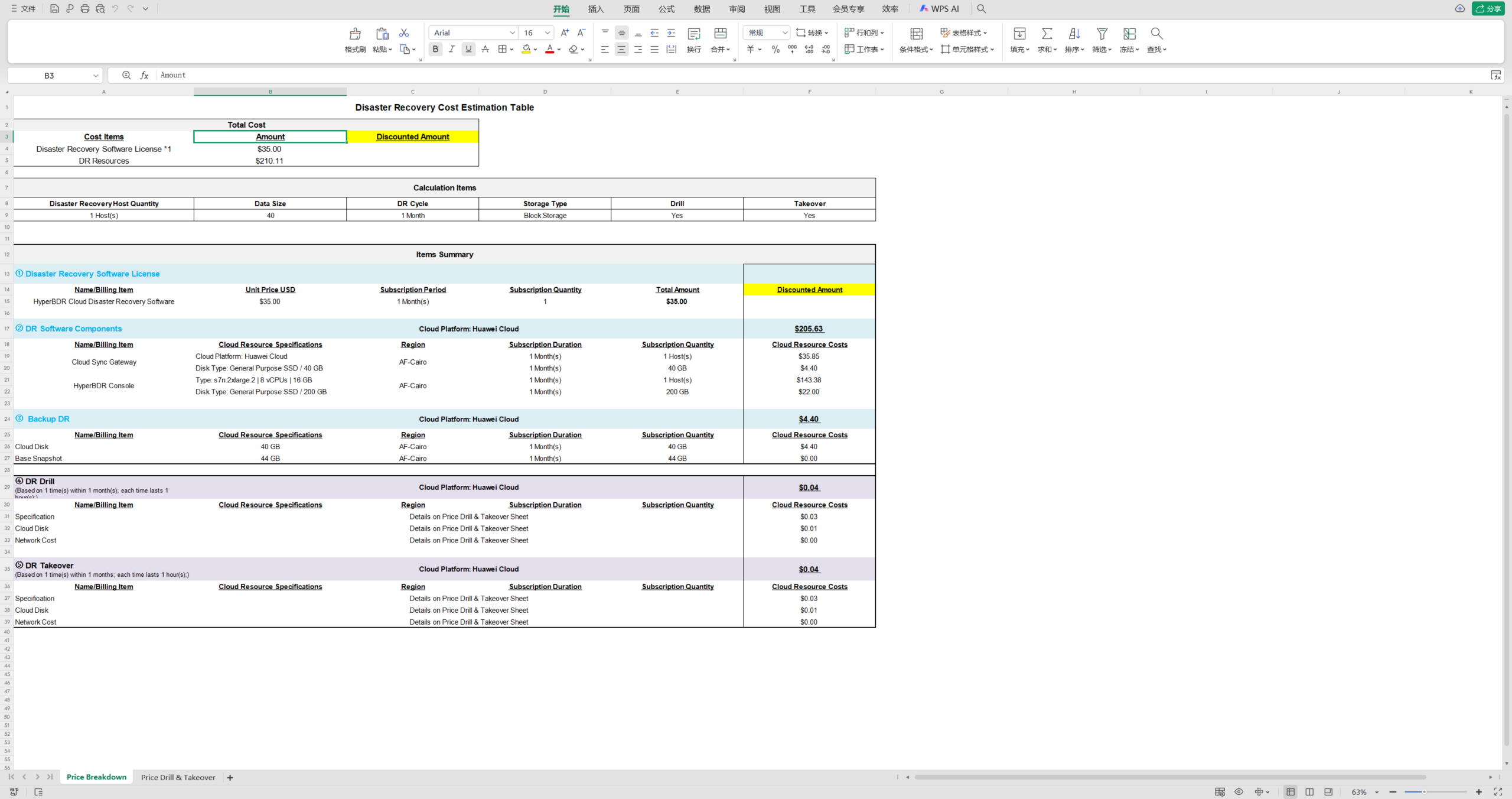Viewport: 1512px width, 799px height.
Task: Click the Increase Indent icon
Action: coord(671,33)
